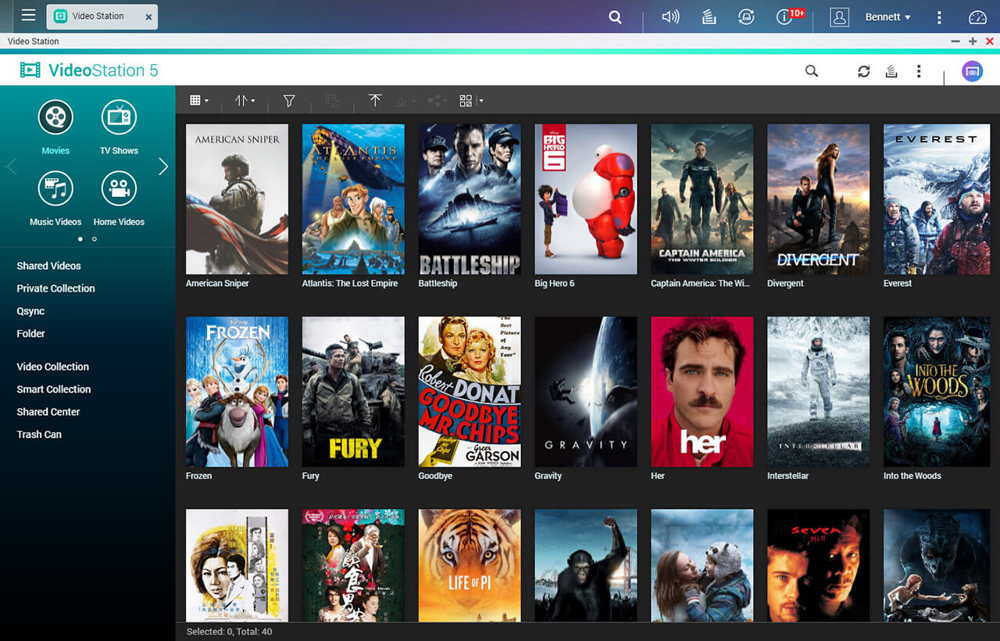
Task: Select the Fury movie poster
Action: pos(353,392)
